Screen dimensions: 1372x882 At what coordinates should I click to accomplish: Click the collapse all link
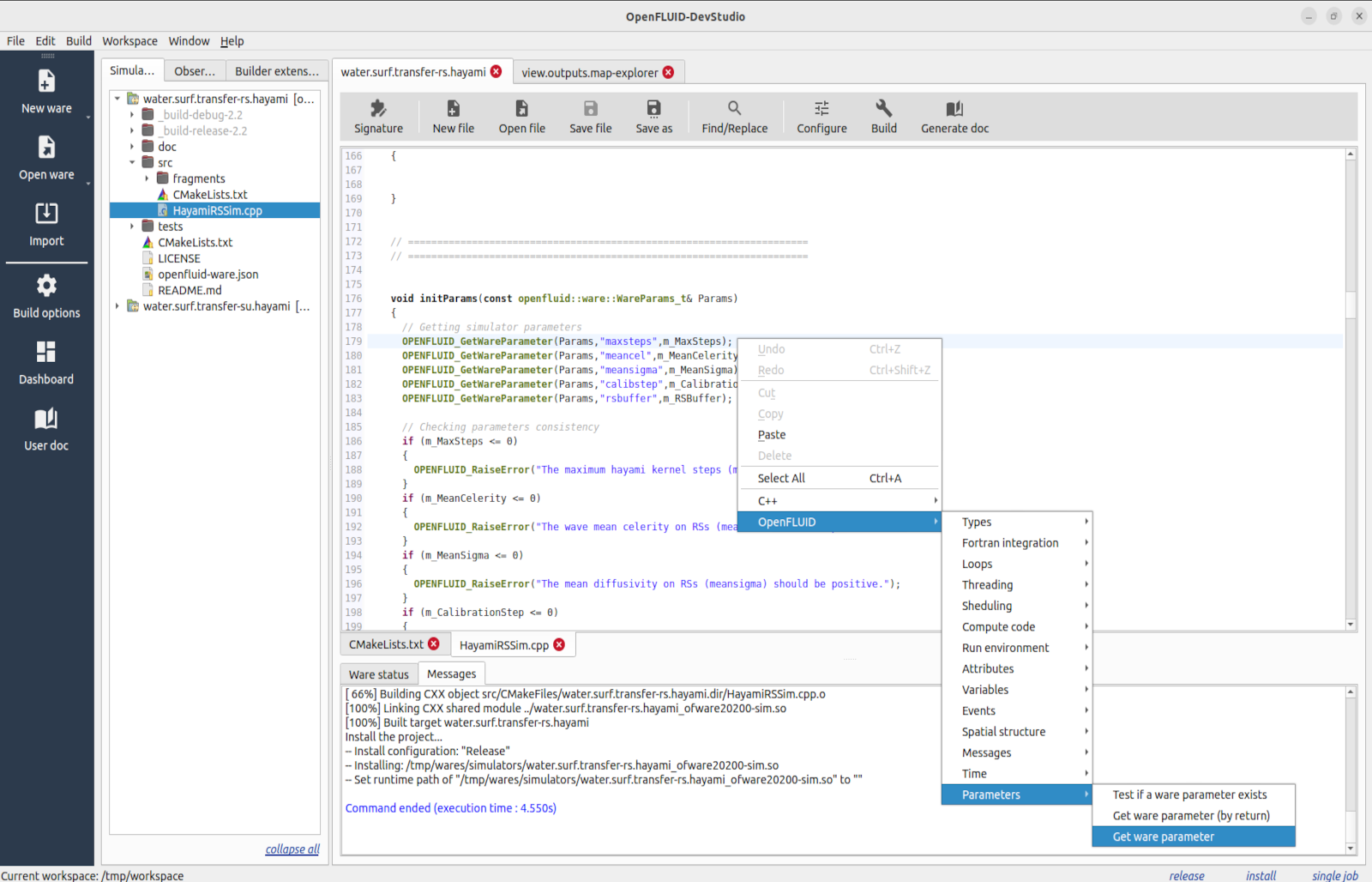tap(292, 849)
